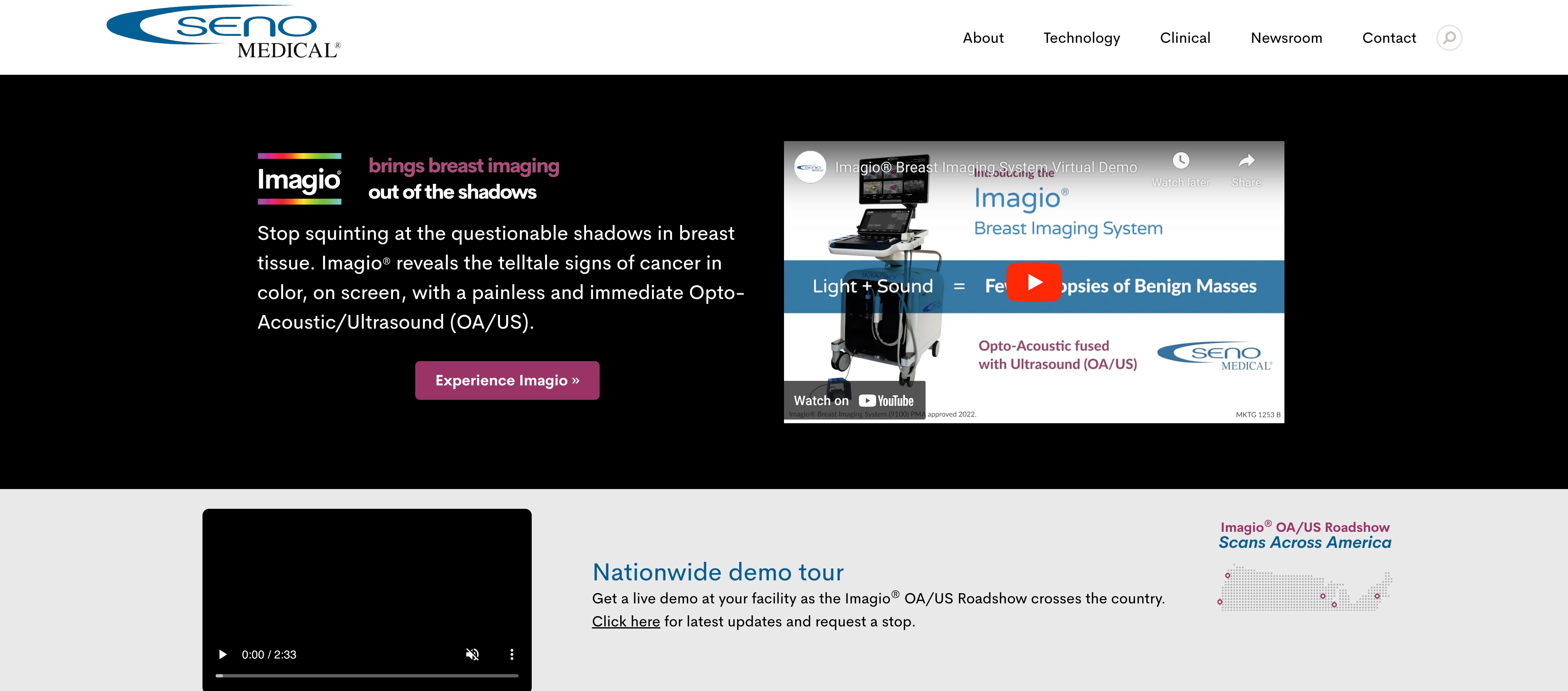Open the Technology menu
This screenshot has width=1568, height=691.
pyautogui.click(x=1081, y=38)
